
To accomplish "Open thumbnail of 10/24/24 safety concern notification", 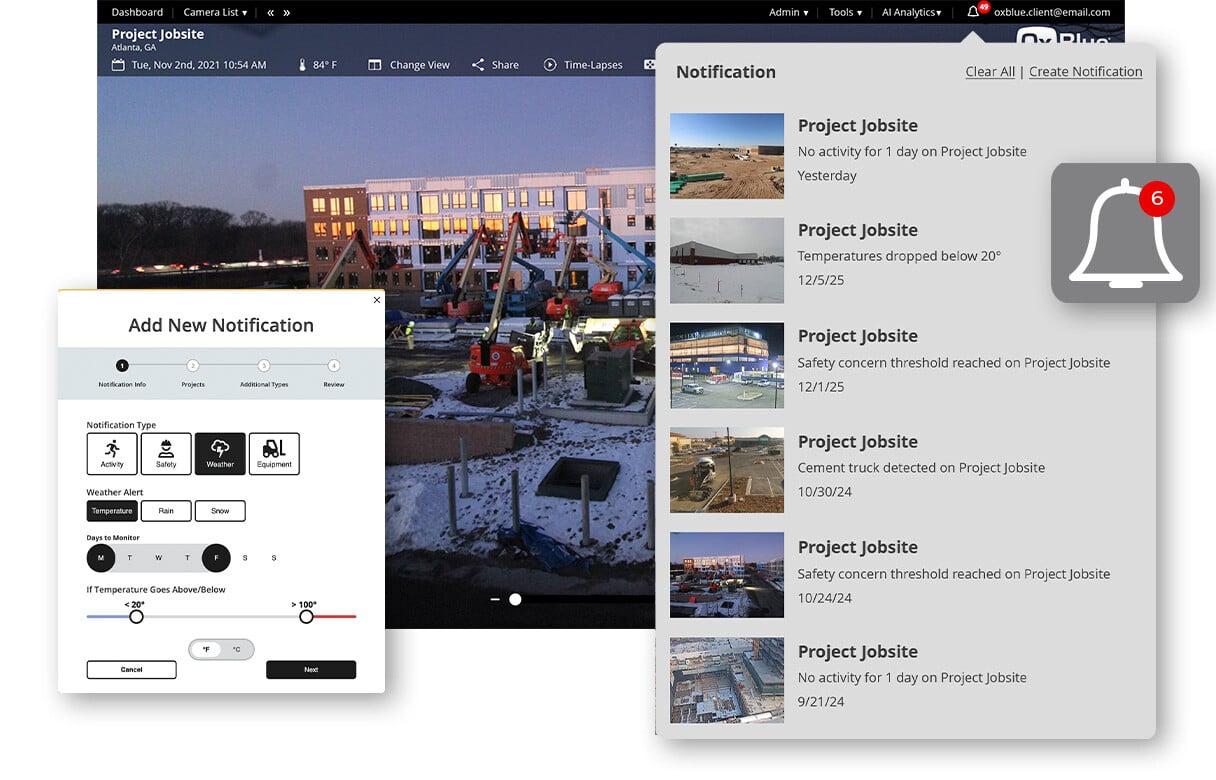I will click(727, 575).
